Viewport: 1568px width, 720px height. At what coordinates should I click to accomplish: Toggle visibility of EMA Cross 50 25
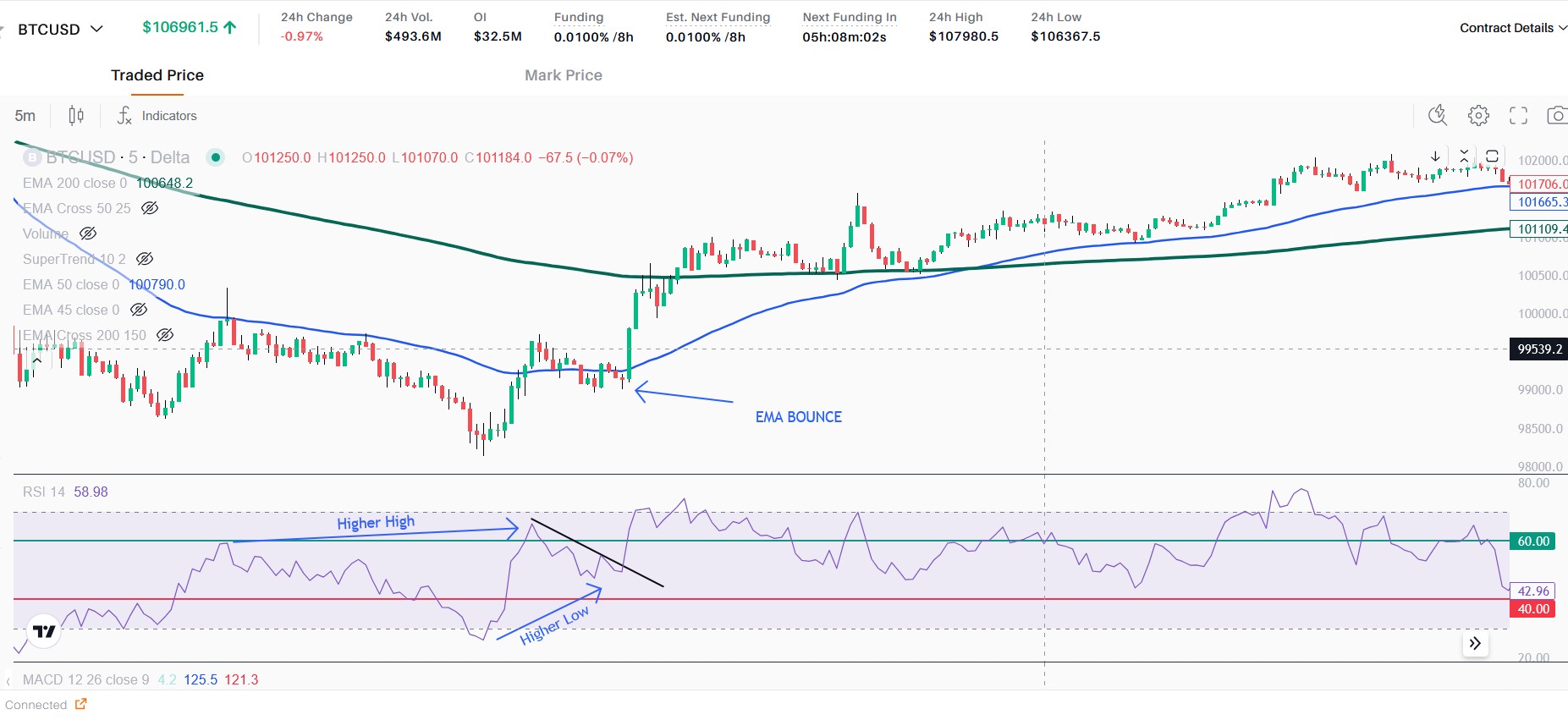click(x=150, y=208)
